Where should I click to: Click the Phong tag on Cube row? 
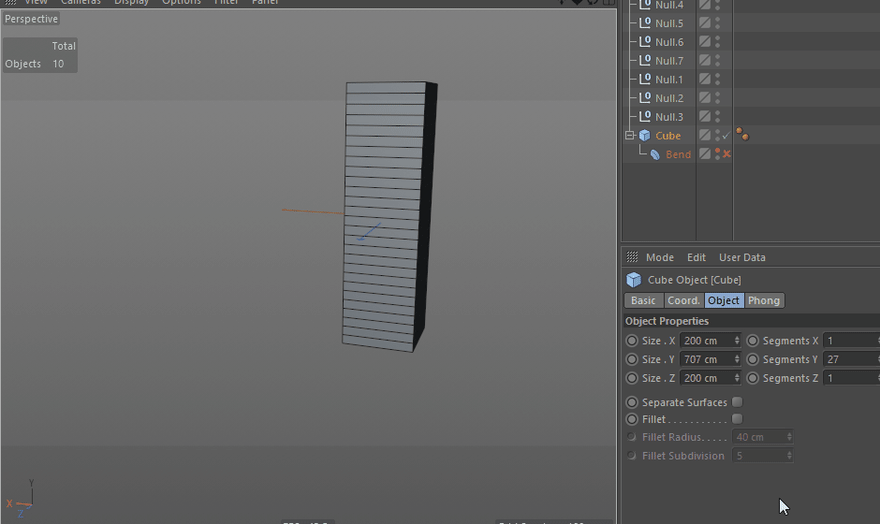coord(742,134)
